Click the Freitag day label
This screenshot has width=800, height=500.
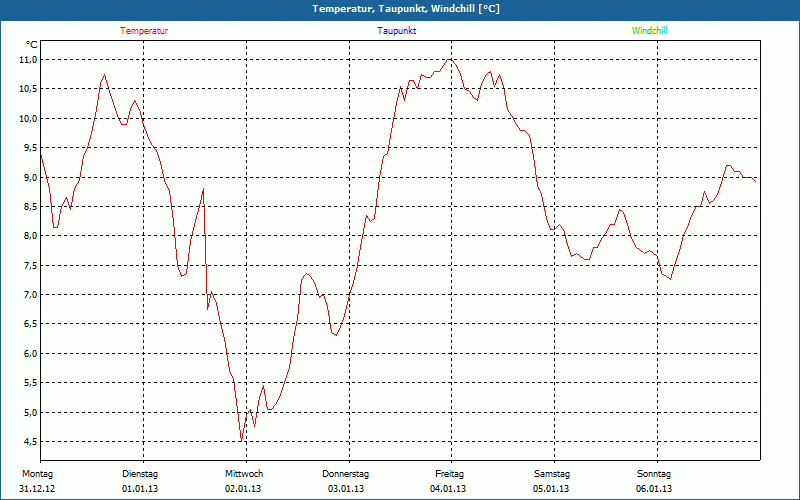pyautogui.click(x=449, y=474)
